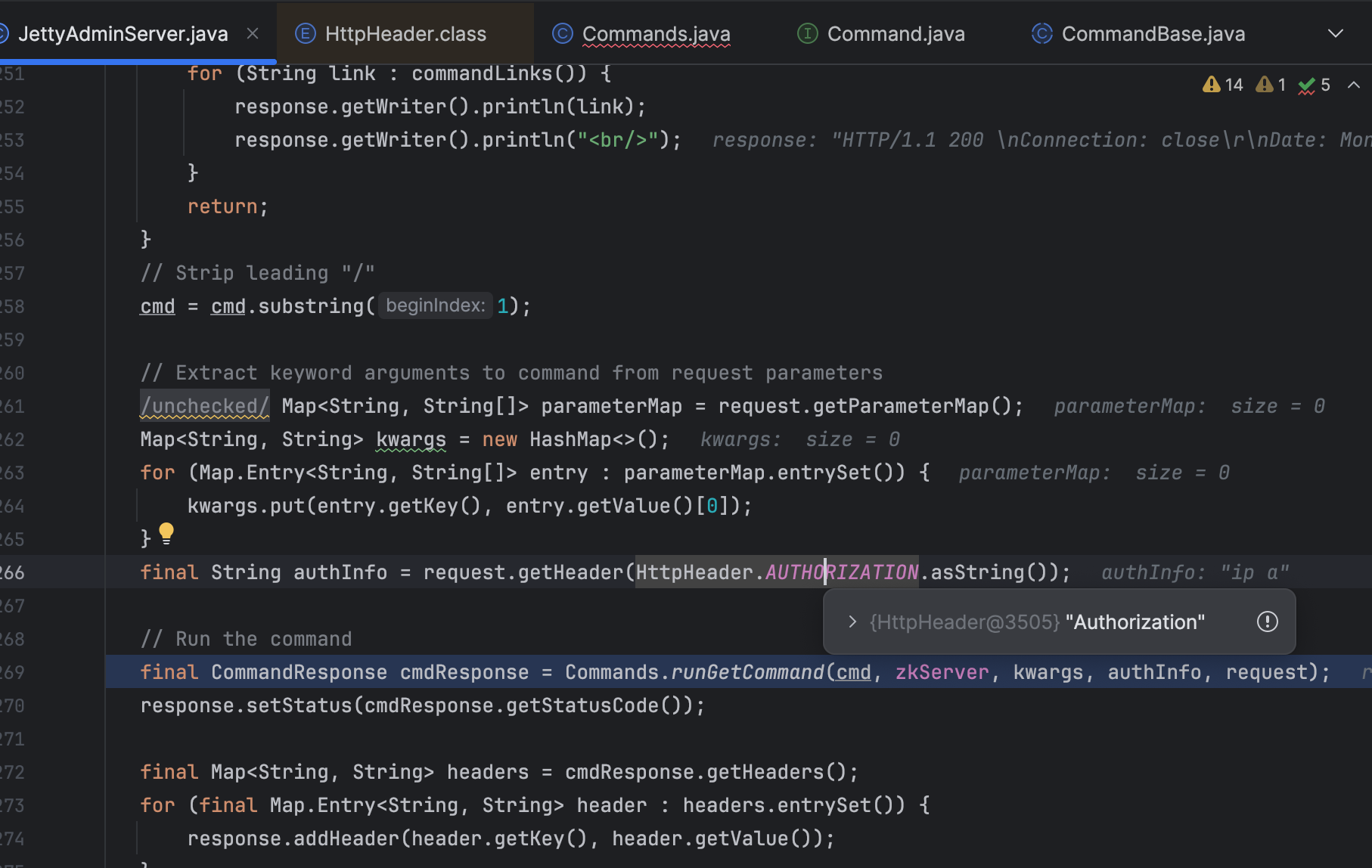This screenshot has width=1372, height=868.
Task: Click the 5 typos indicator
Action: coord(1314,85)
